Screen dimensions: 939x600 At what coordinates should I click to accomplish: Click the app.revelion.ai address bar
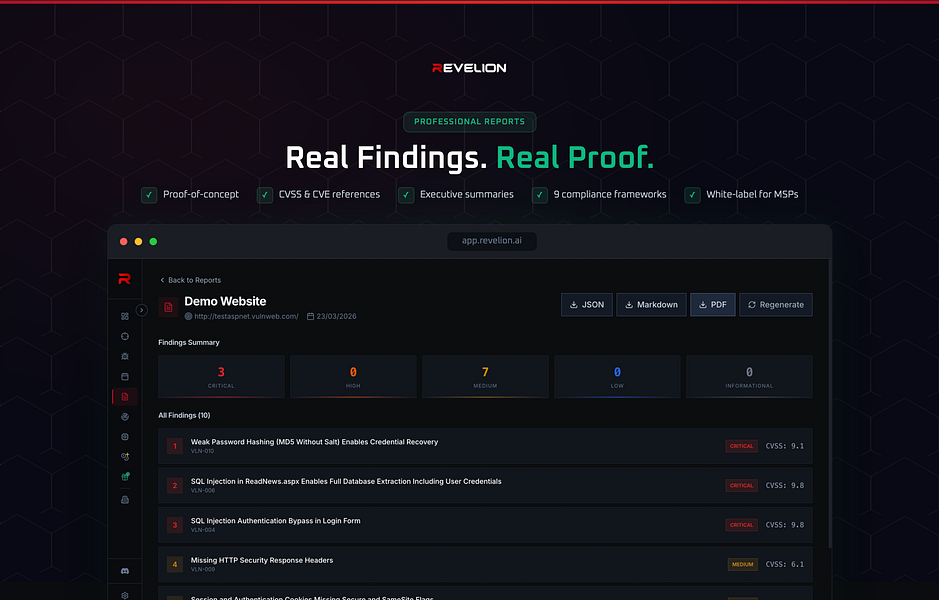click(x=492, y=241)
